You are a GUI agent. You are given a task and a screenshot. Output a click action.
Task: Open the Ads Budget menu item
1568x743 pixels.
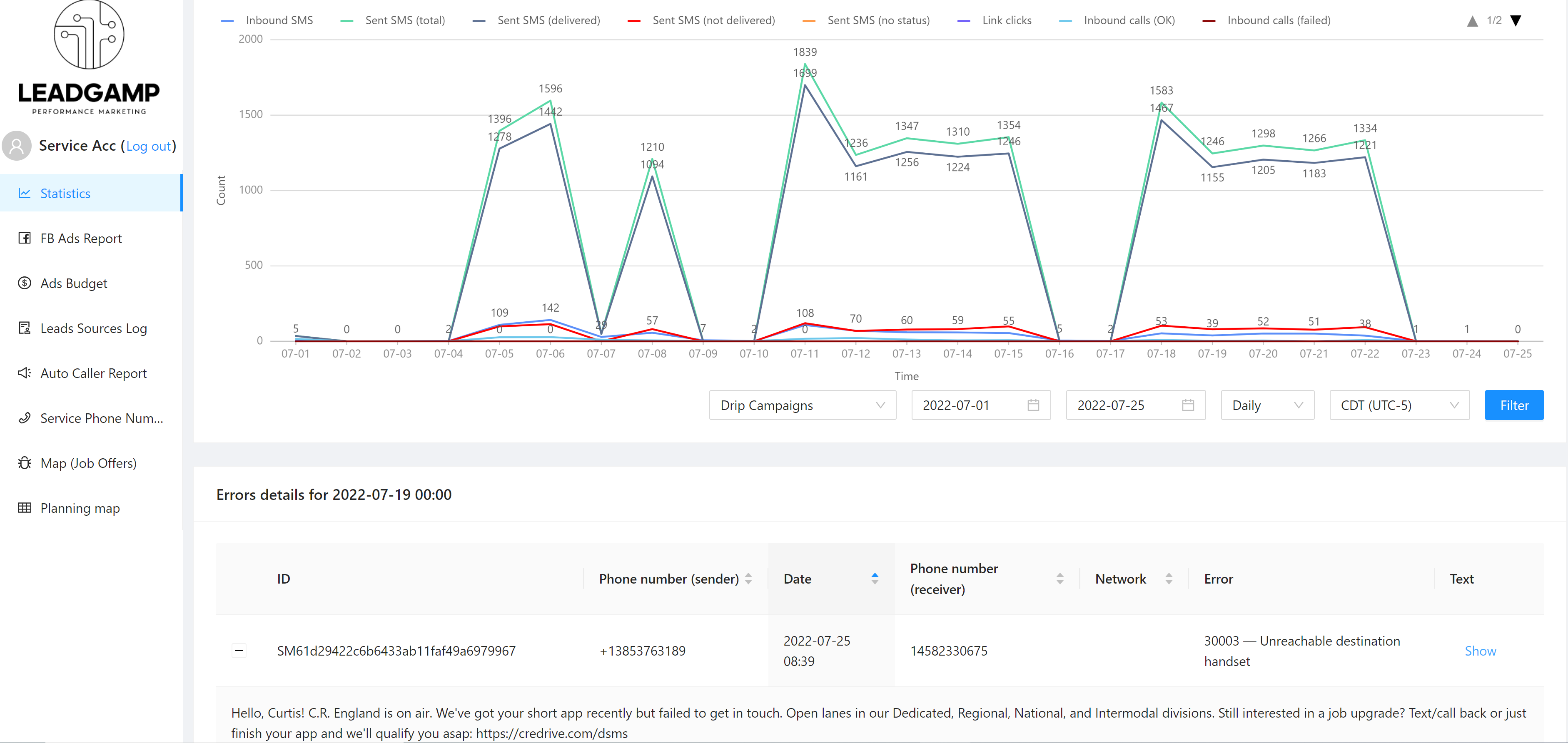74,283
